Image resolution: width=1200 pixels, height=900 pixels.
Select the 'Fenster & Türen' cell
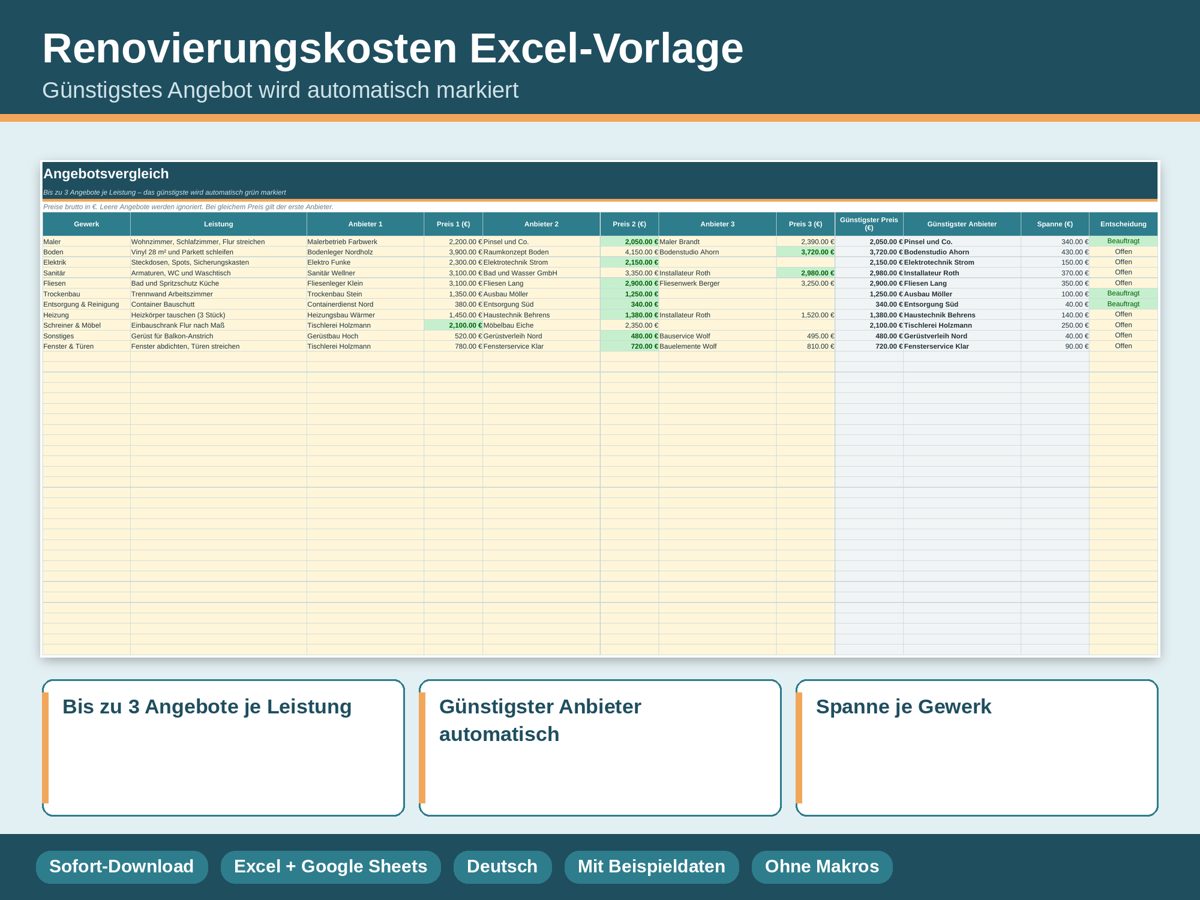tap(86, 347)
